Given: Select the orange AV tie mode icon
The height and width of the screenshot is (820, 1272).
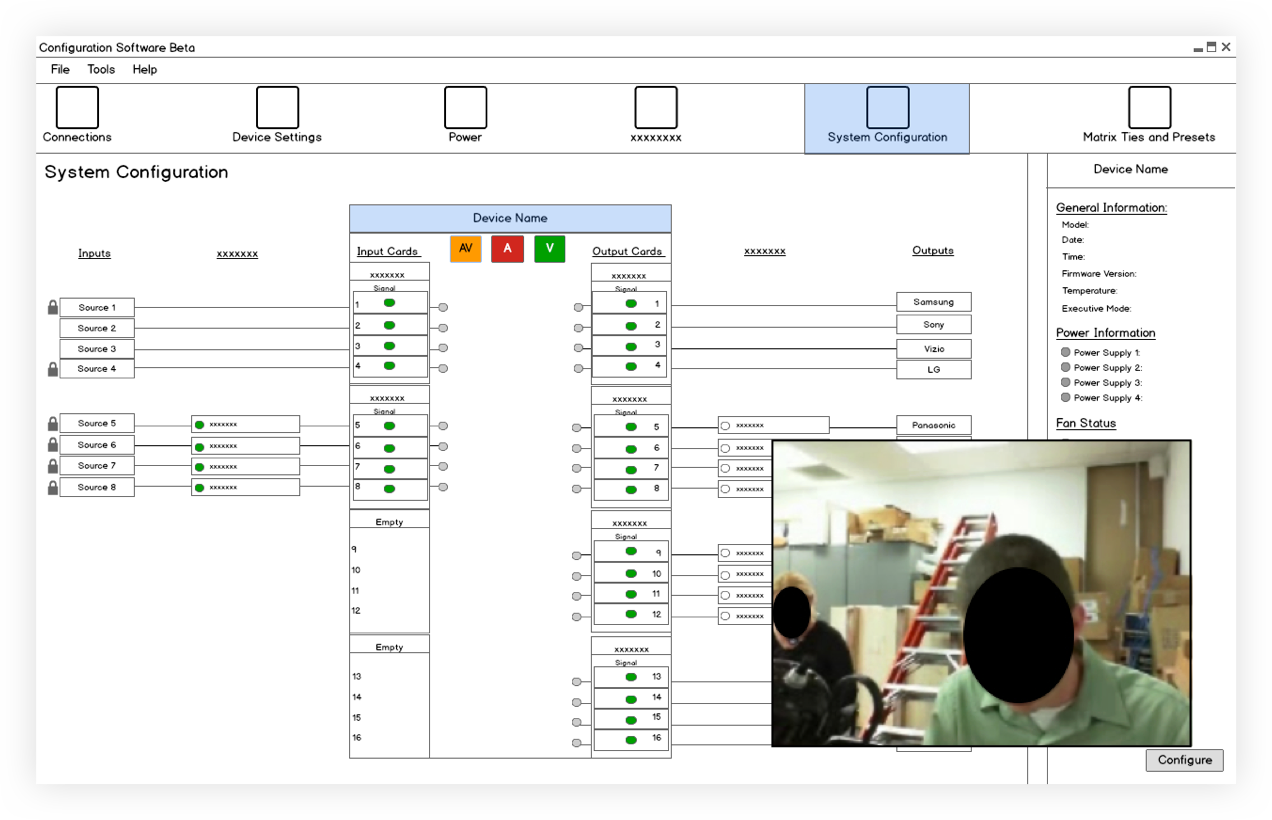Looking at the screenshot, I should click(x=465, y=249).
